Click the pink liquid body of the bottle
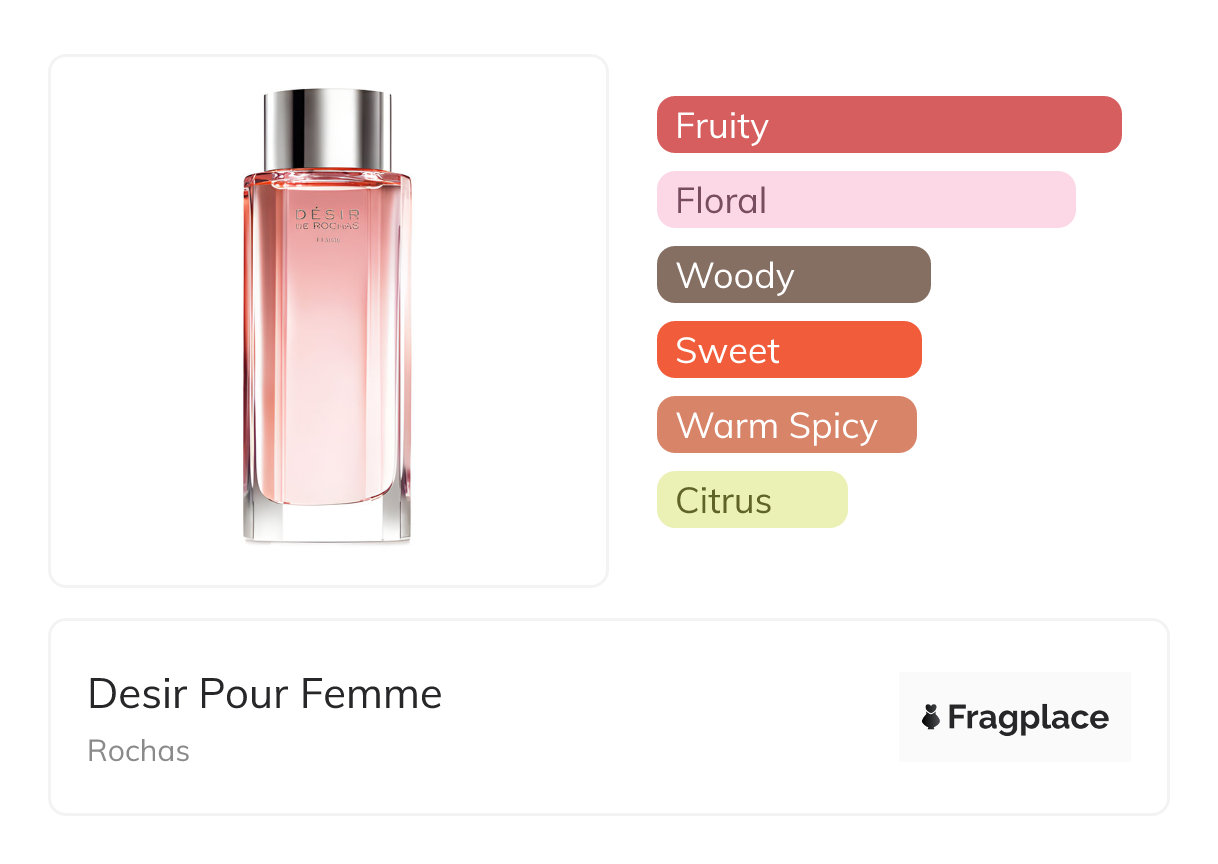 point(327,380)
